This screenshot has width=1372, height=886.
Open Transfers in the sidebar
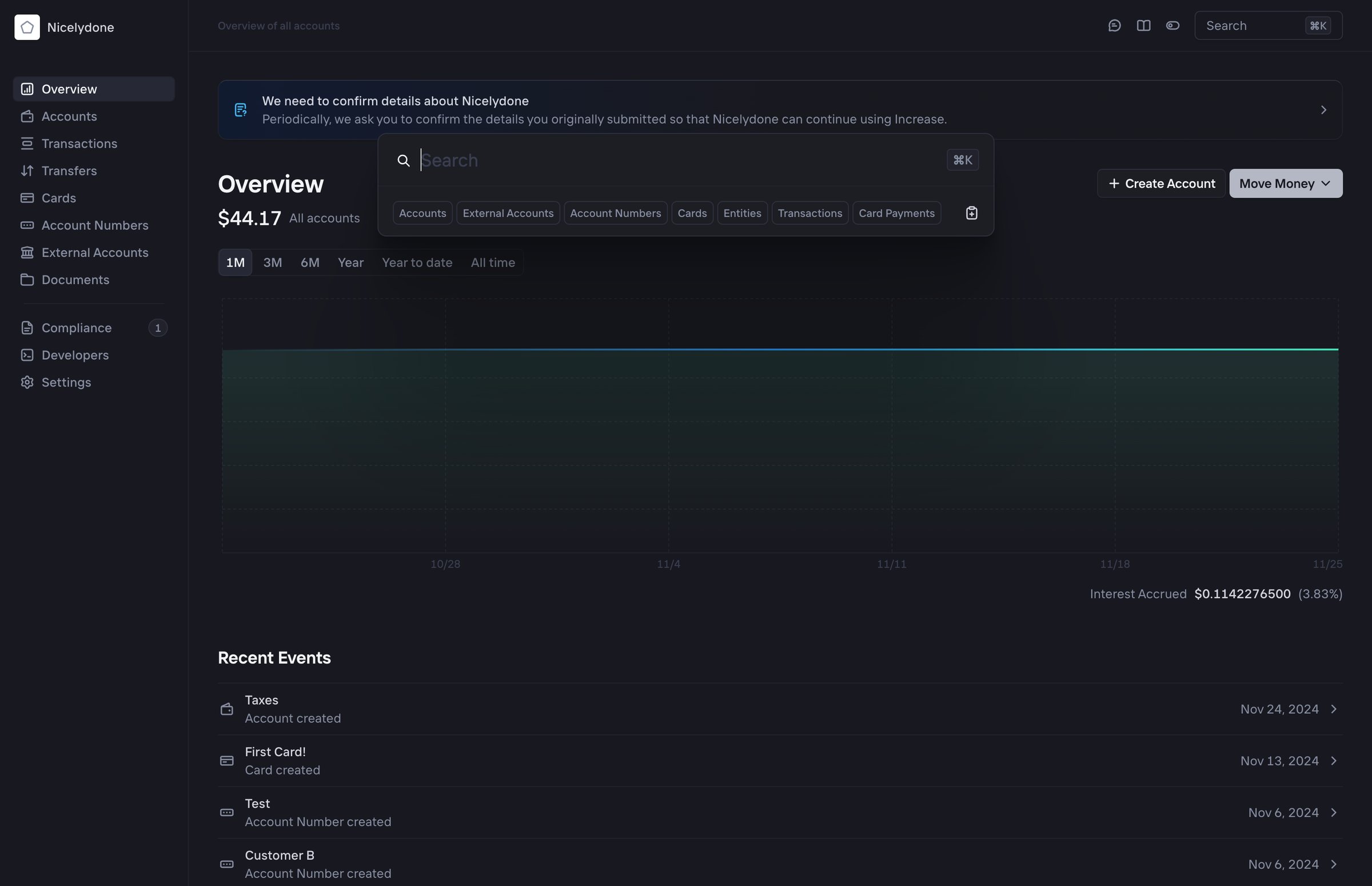coord(94,171)
